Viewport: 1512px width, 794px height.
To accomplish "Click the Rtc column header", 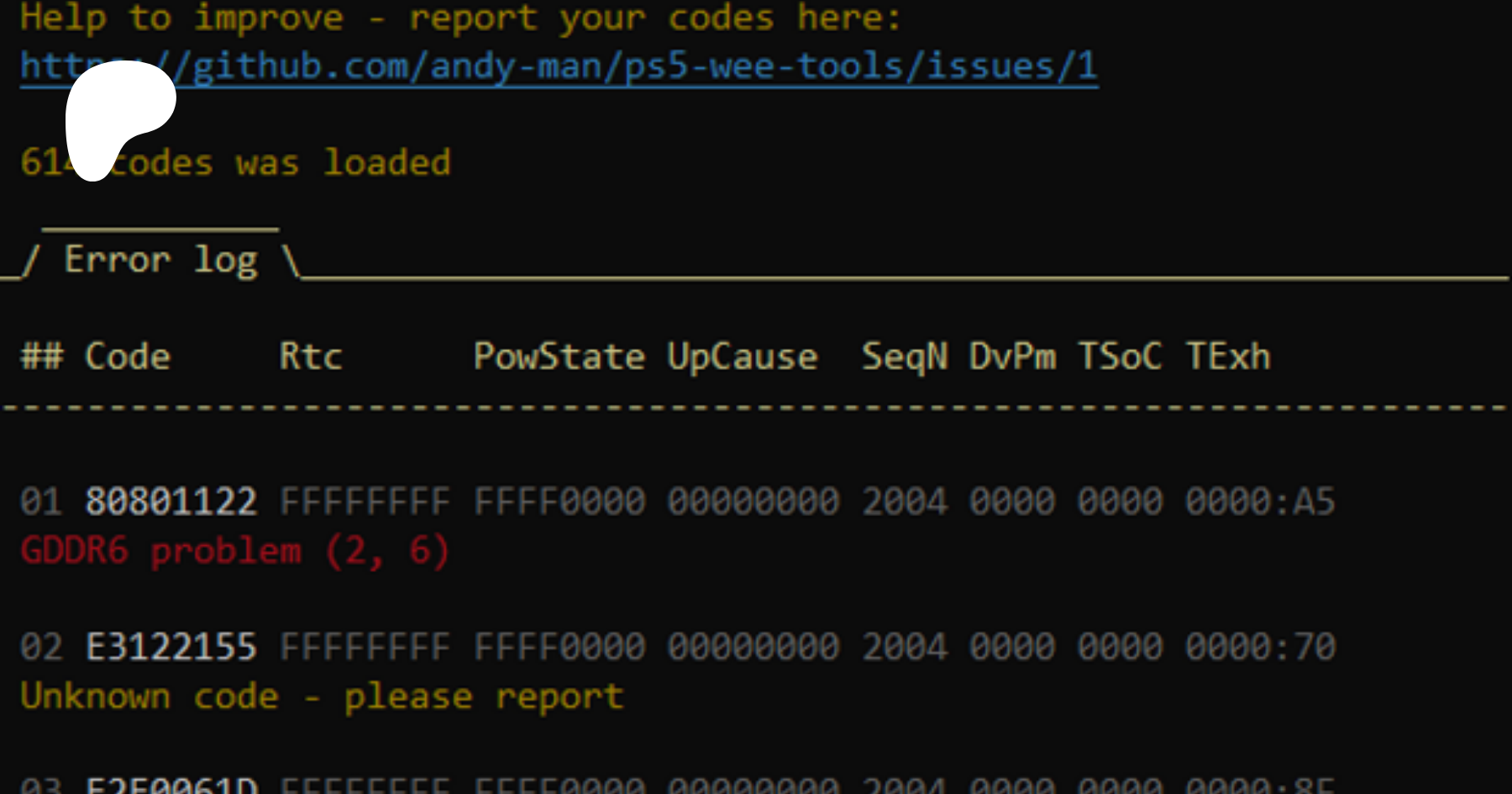I will (311, 357).
